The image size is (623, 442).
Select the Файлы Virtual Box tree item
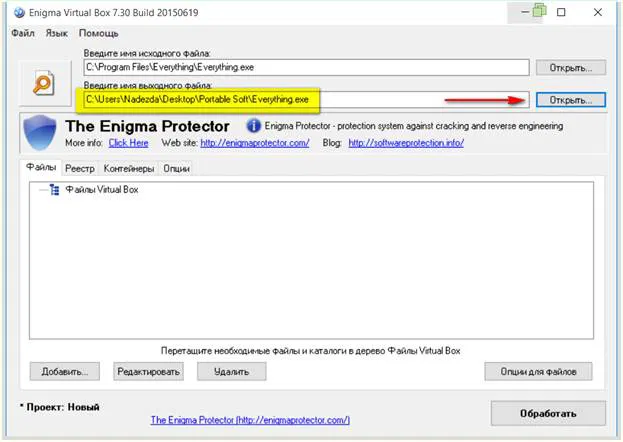tap(102, 190)
